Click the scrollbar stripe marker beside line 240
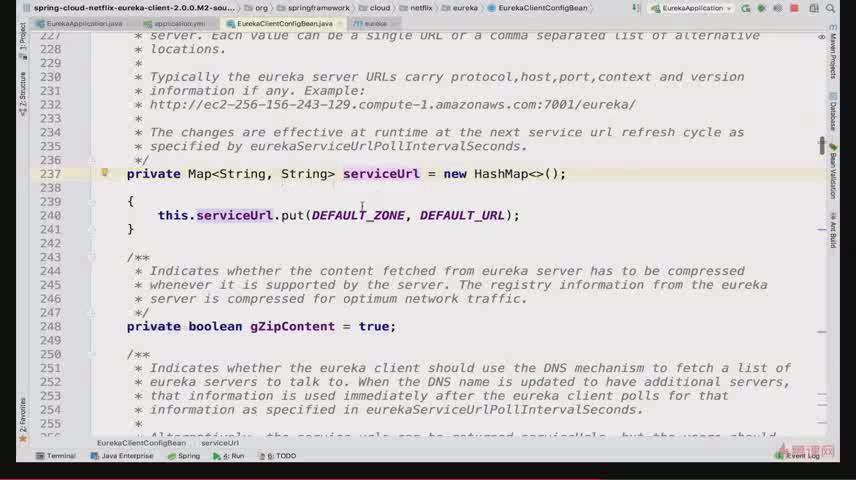This screenshot has height=480, width=856. [x=822, y=230]
